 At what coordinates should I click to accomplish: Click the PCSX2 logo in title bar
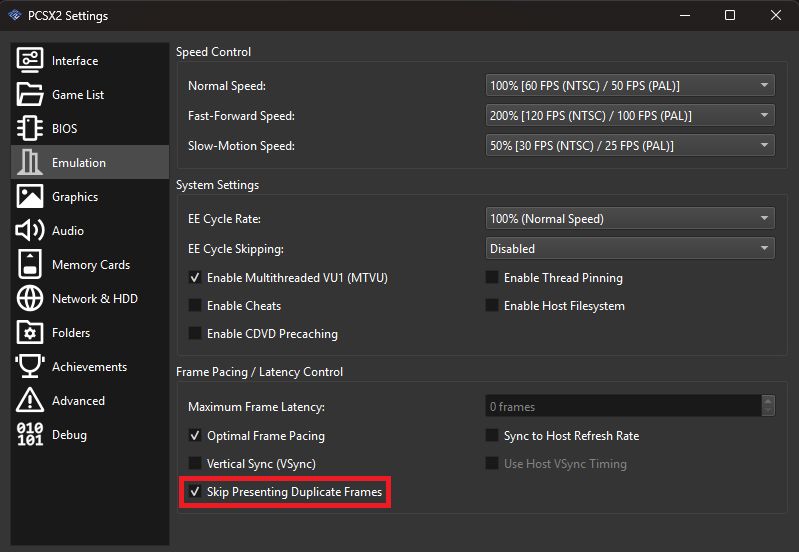pyautogui.click(x=15, y=15)
